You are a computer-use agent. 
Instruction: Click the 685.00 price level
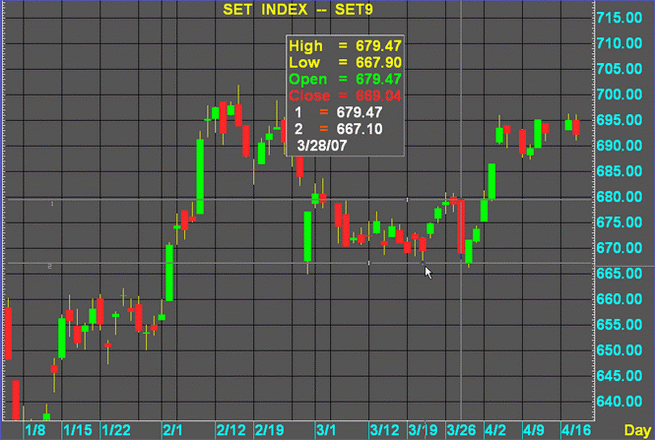[x=619, y=171]
